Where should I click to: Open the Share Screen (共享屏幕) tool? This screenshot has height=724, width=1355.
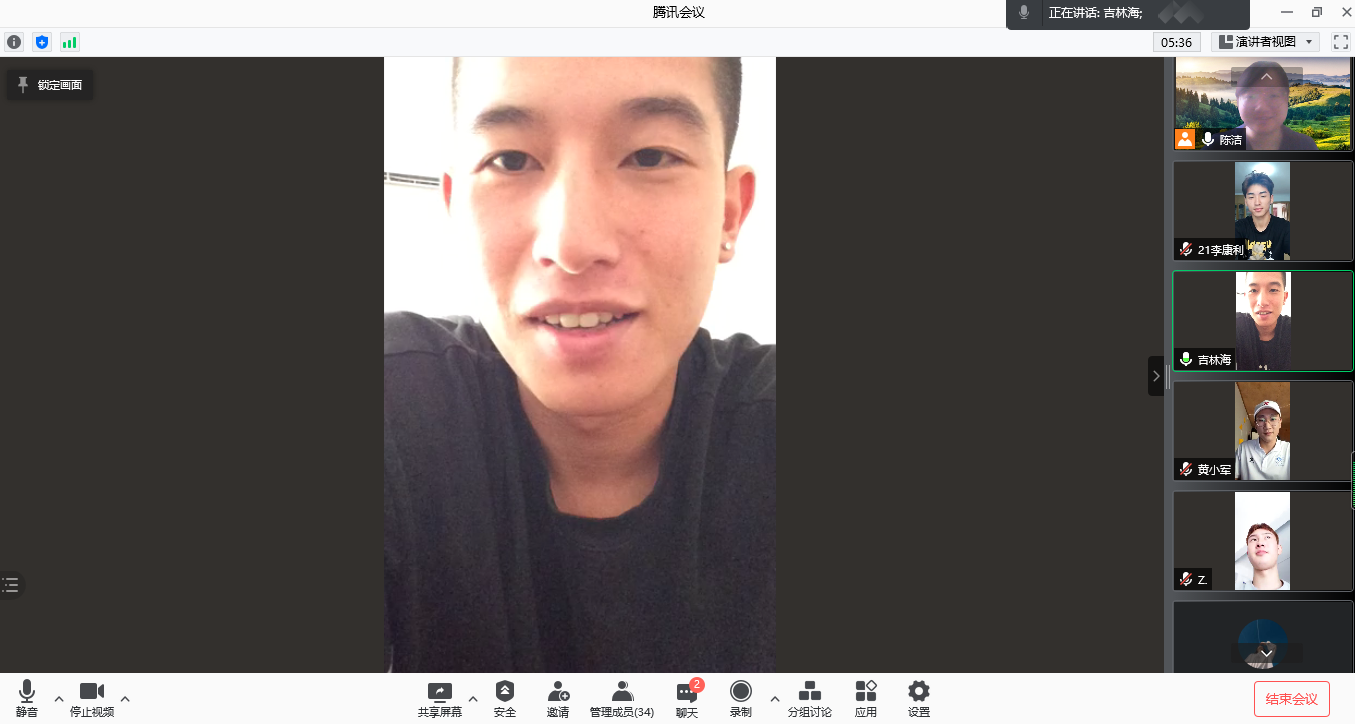point(439,699)
